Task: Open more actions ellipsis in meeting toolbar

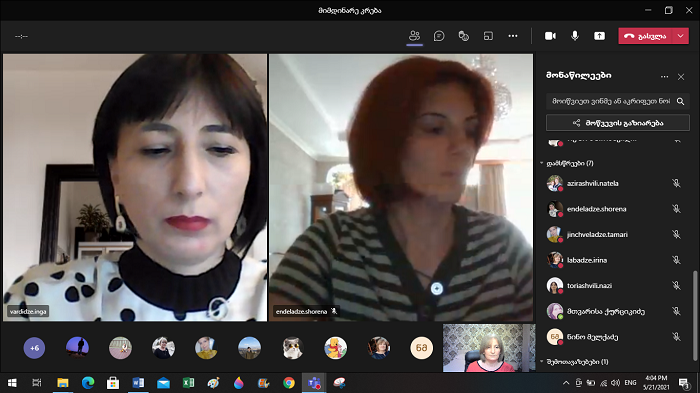Action: coord(513,36)
